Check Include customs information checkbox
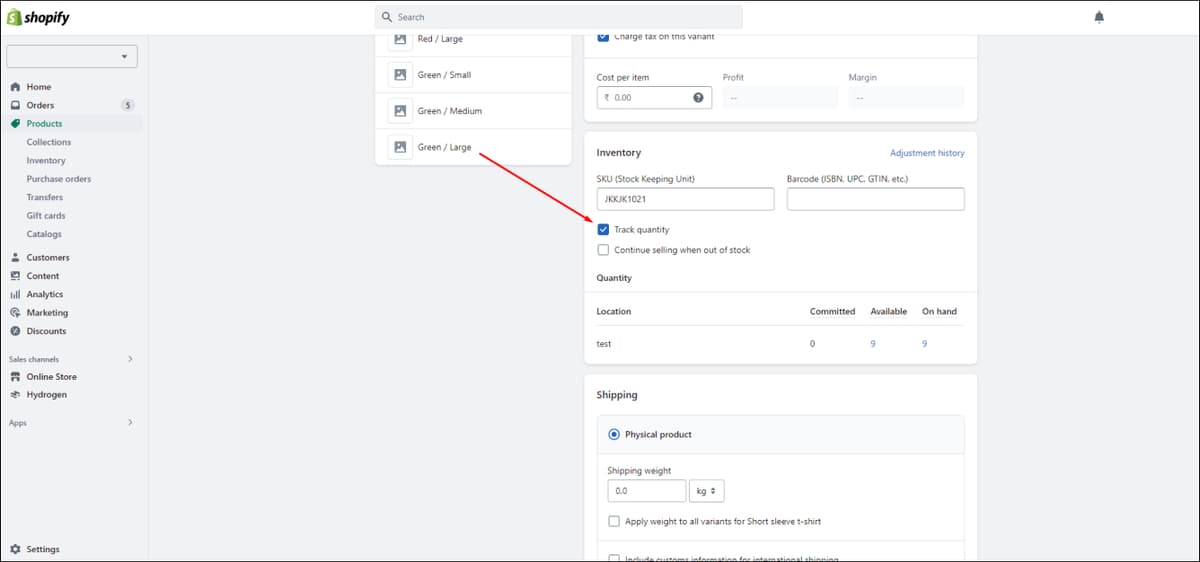This screenshot has width=1200, height=562. 614,558
